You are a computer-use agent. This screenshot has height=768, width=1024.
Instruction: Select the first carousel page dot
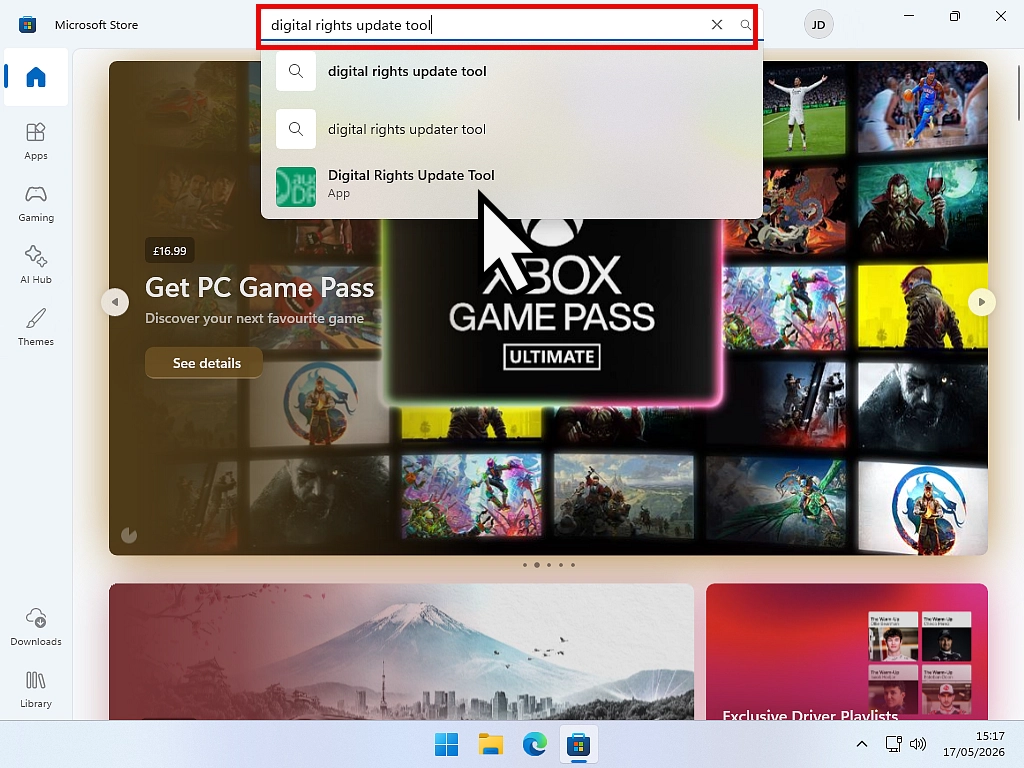pos(524,565)
